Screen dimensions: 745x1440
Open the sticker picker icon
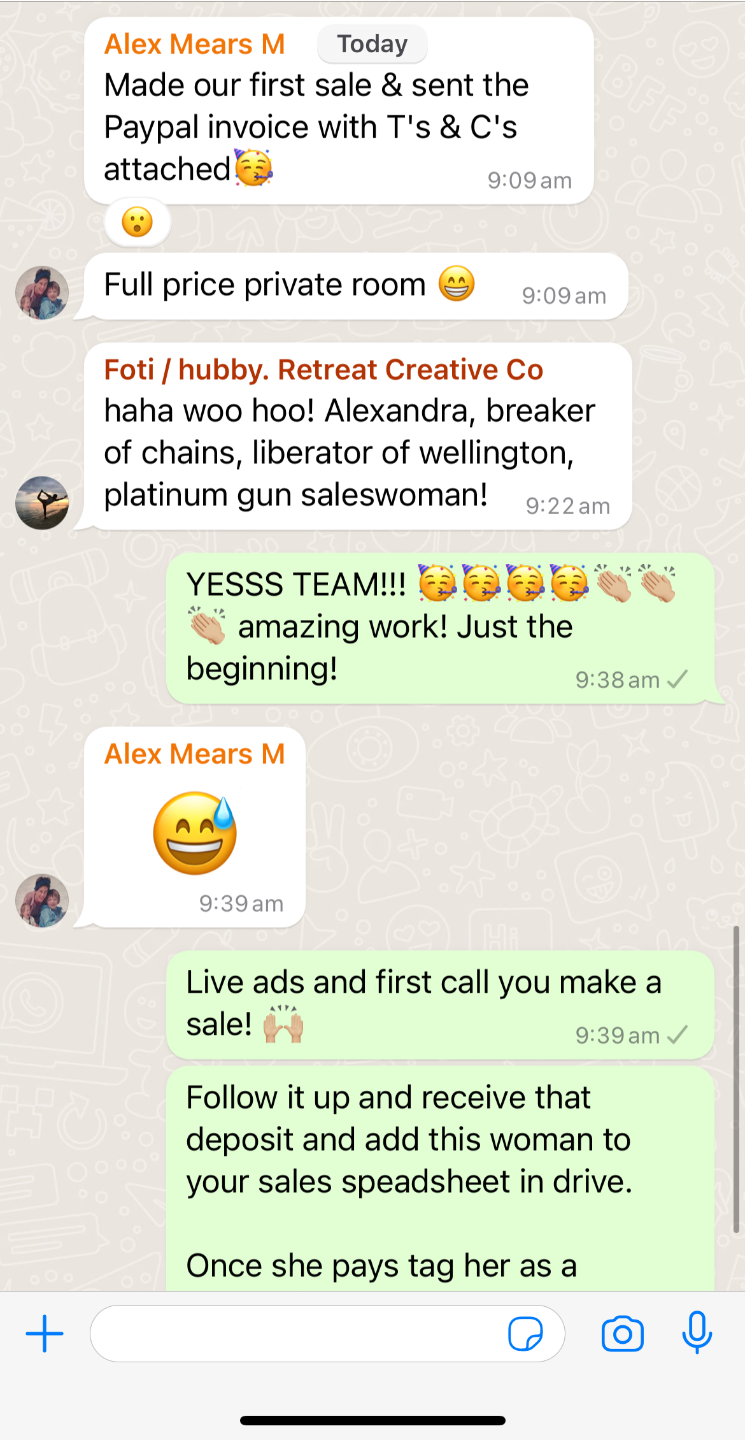tap(526, 1334)
